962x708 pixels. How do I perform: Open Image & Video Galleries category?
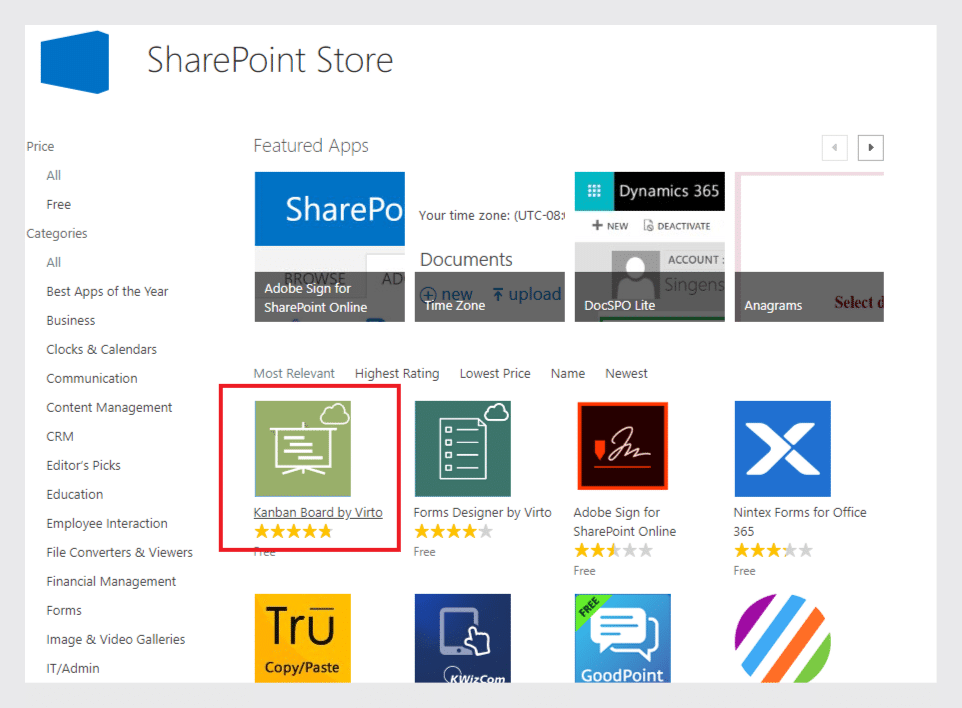coord(115,639)
